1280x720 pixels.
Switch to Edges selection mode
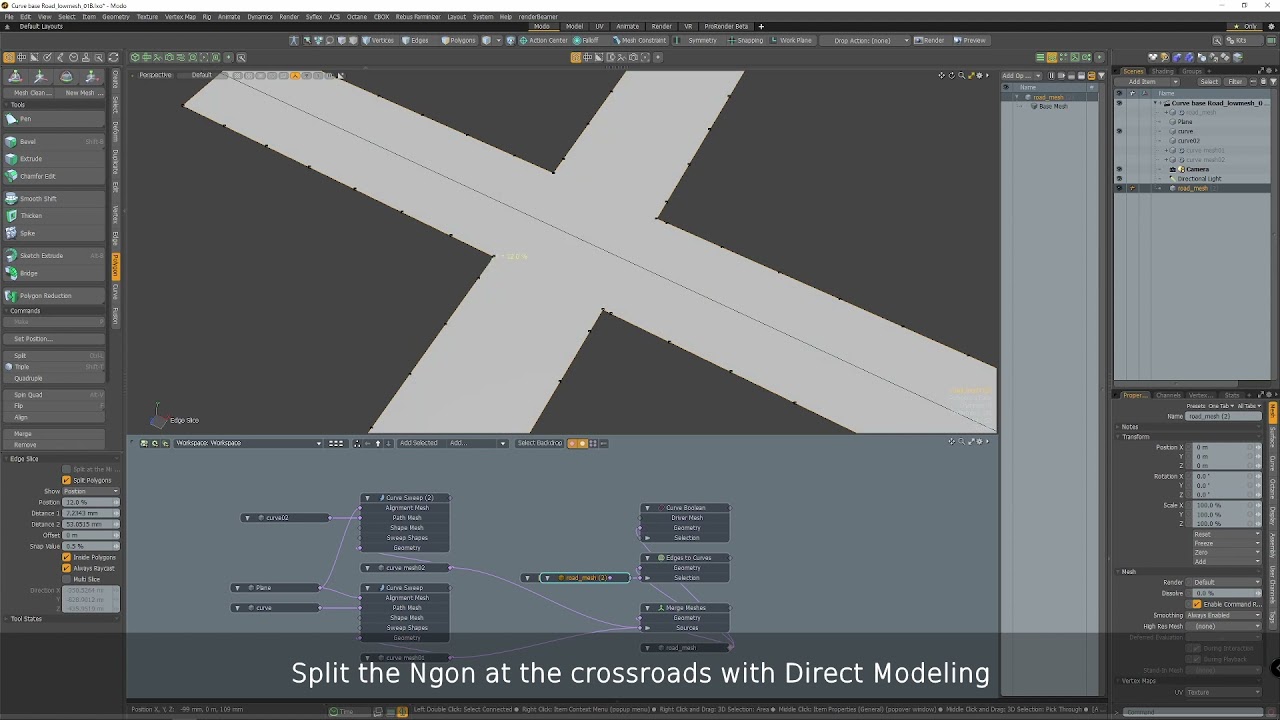pyautogui.click(x=416, y=40)
